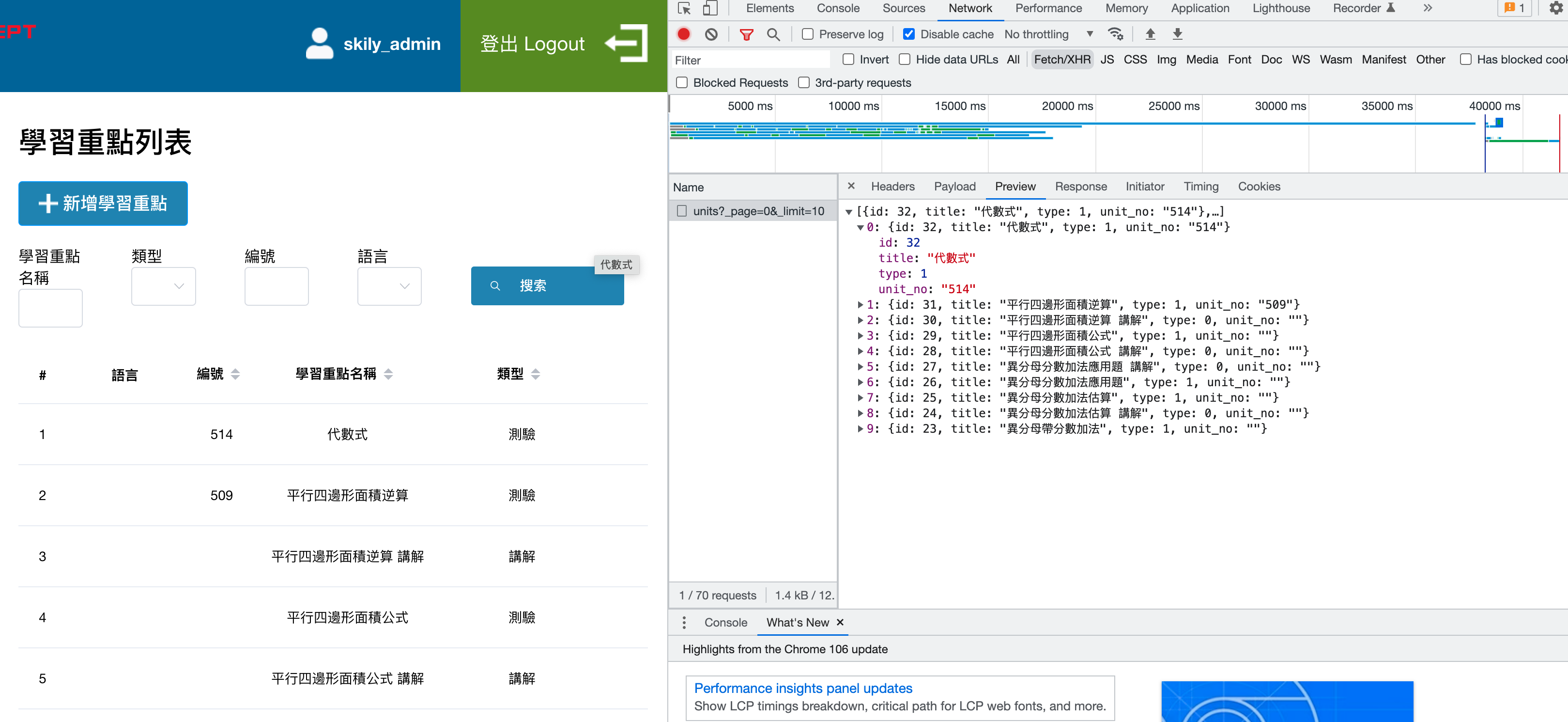Image resolution: width=1568 pixels, height=722 pixels.
Task: Open the 類型 filter dropdown
Action: (x=163, y=286)
